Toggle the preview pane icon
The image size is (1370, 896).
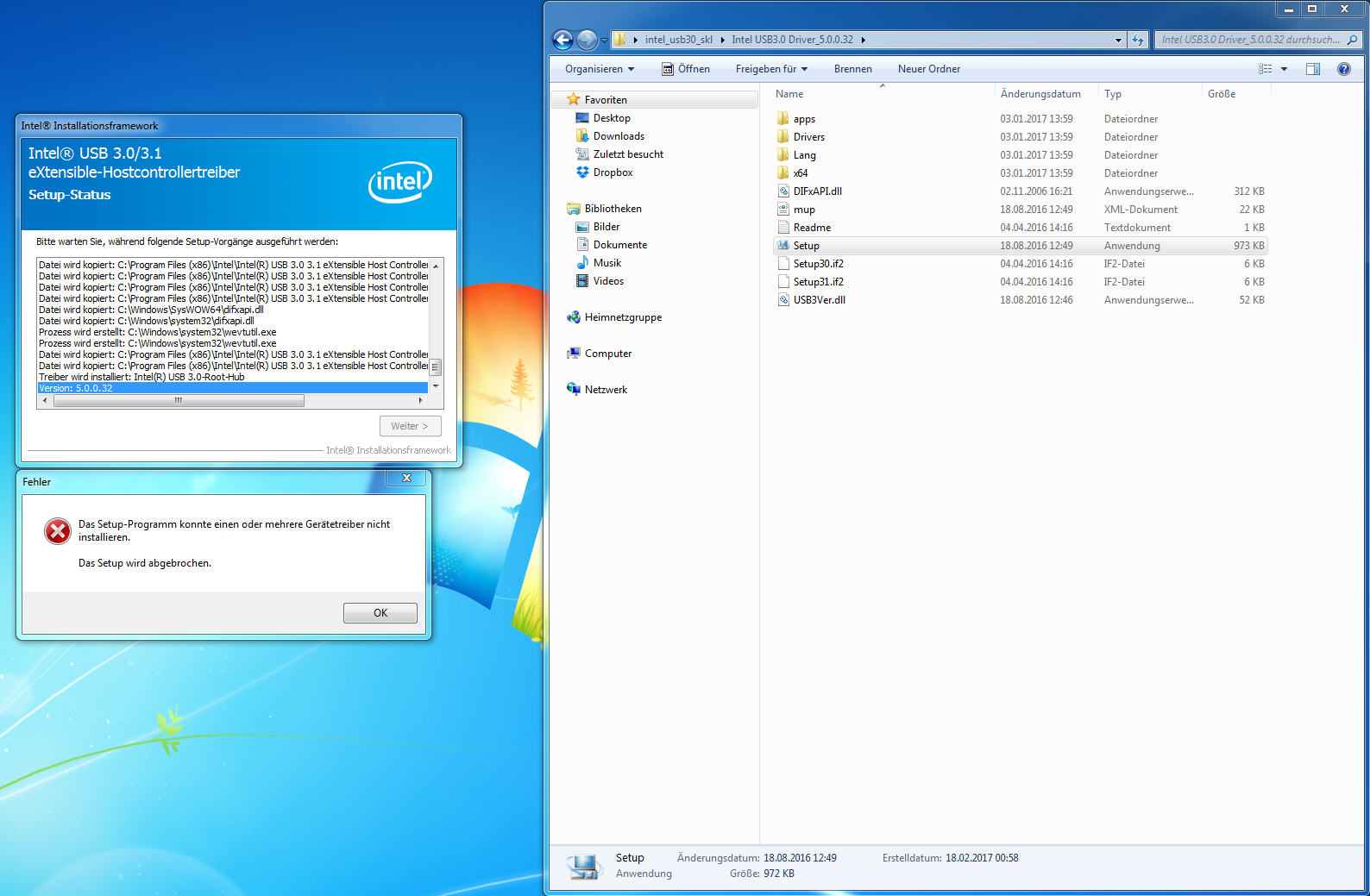(x=1313, y=69)
